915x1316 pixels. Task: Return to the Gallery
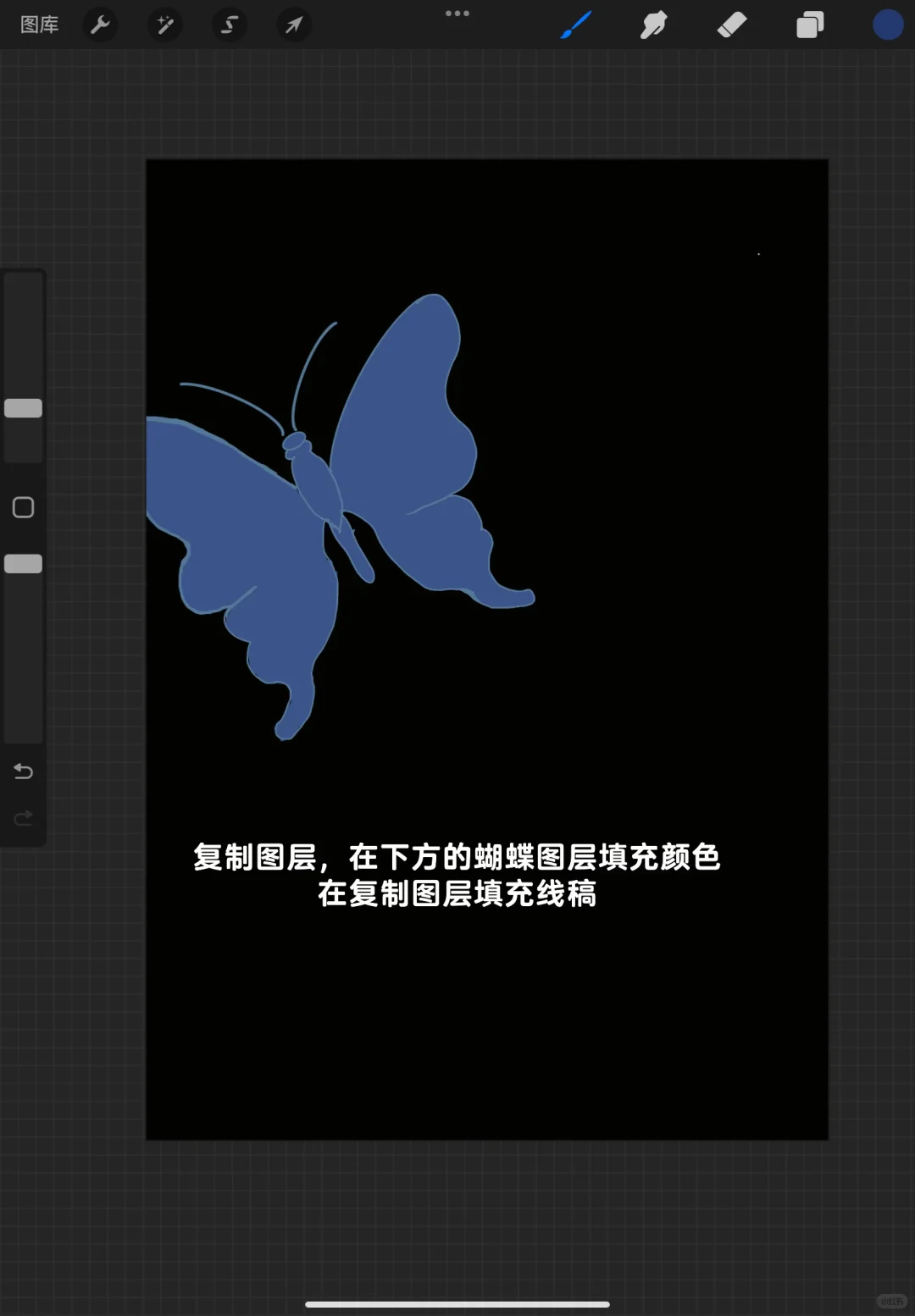click(x=40, y=25)
